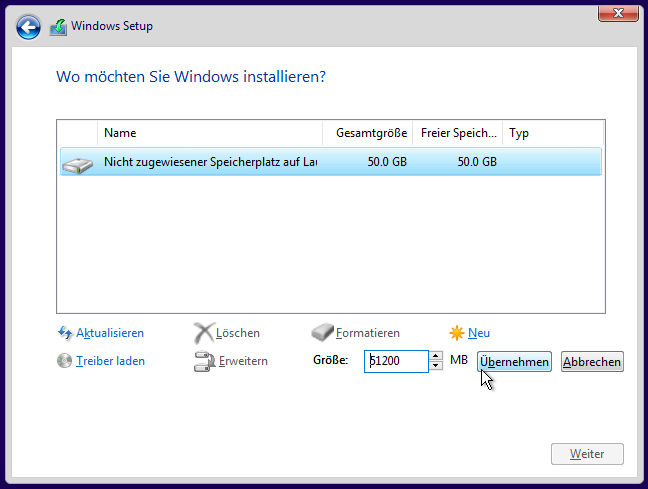Screen dimensions: 648x489
Task: Click the Neu star icon
Action: pos(457,333)
